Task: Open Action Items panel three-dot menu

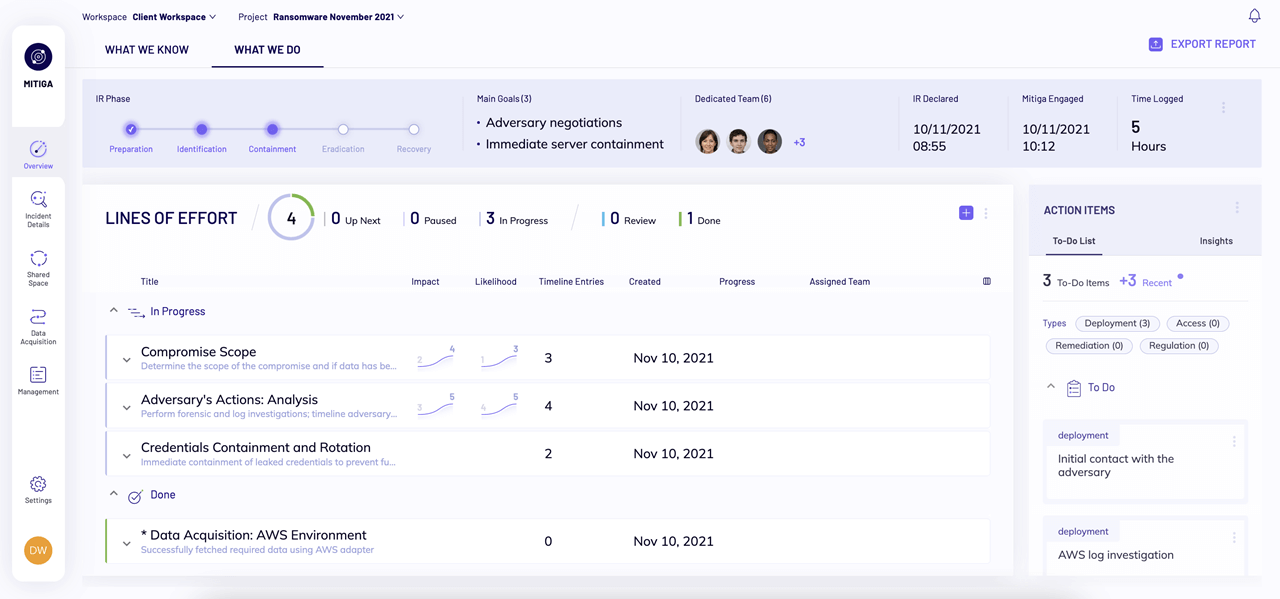Action: click(x=1237, y=208)
